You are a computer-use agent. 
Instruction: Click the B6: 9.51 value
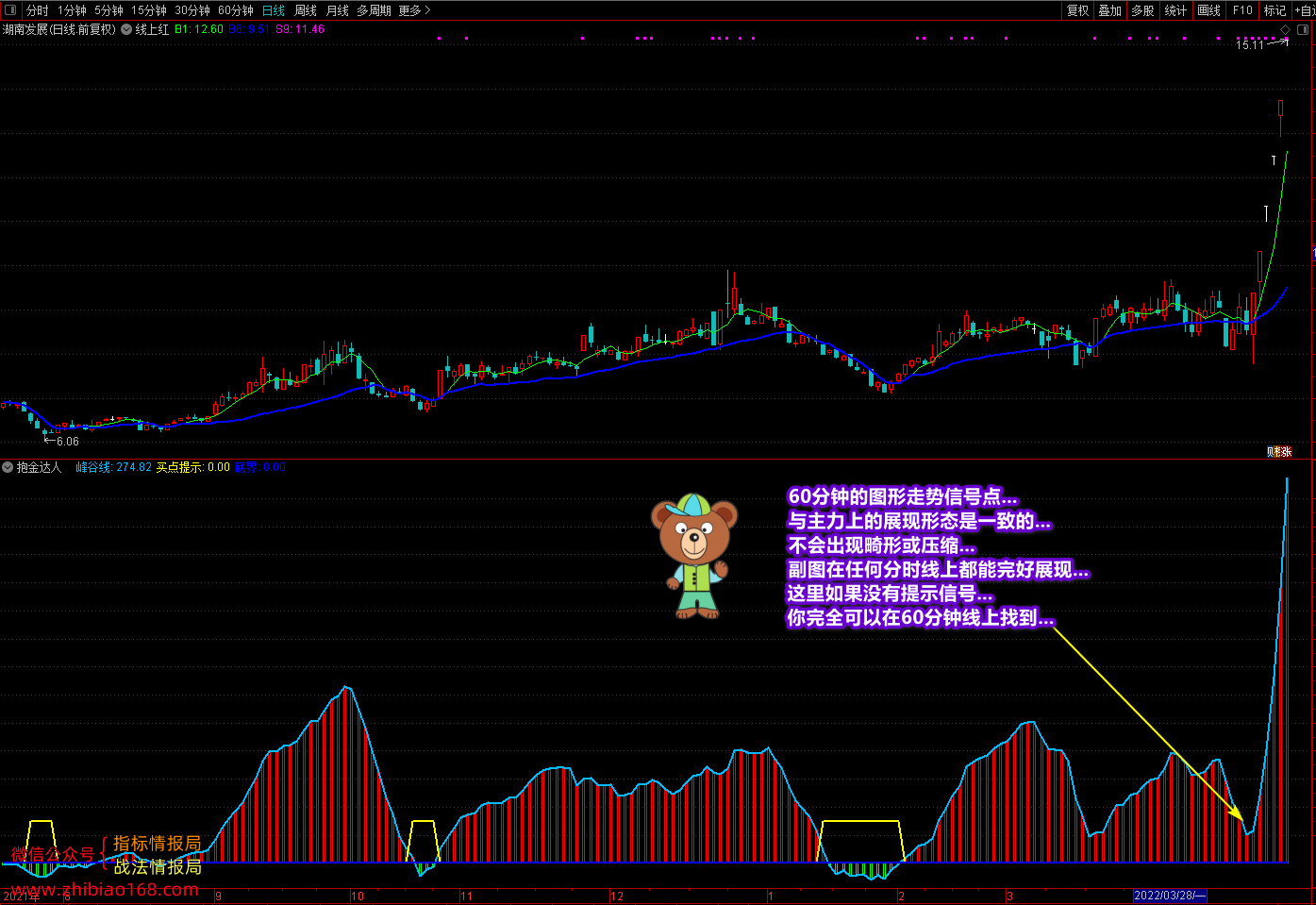249,29
